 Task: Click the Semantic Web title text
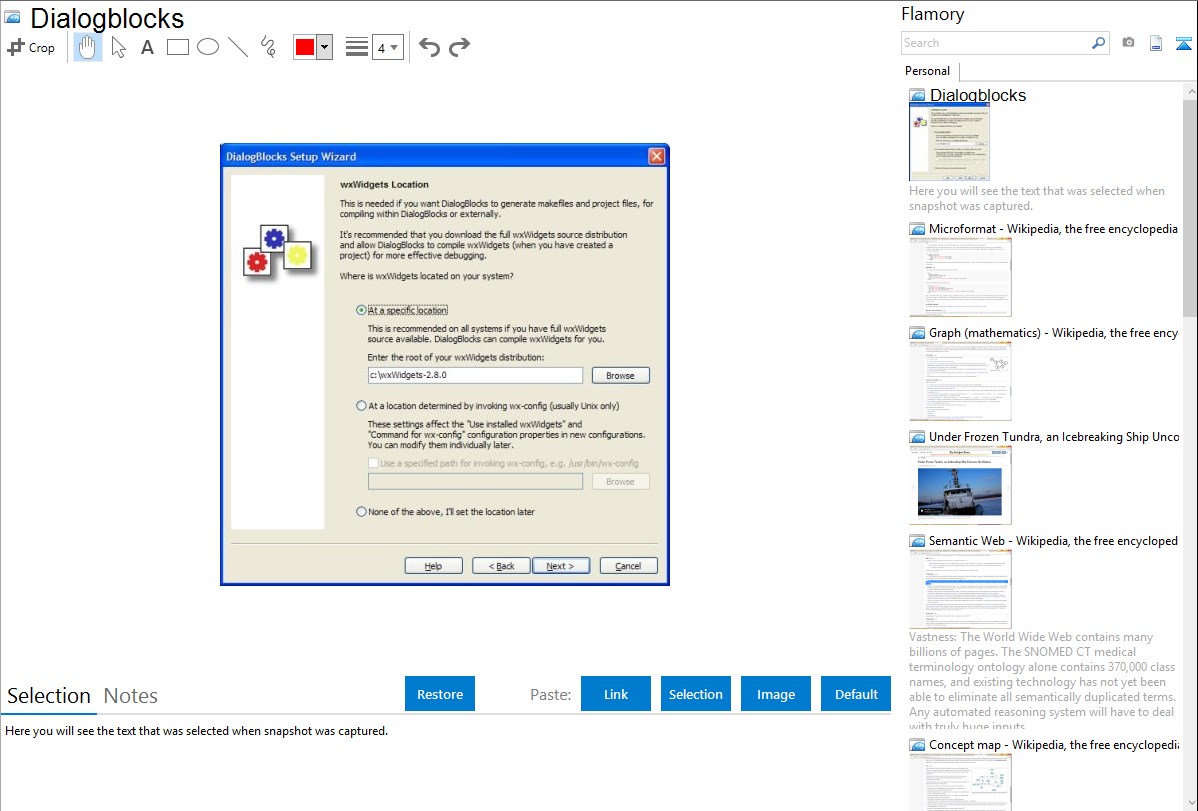tap(1053, 540)
